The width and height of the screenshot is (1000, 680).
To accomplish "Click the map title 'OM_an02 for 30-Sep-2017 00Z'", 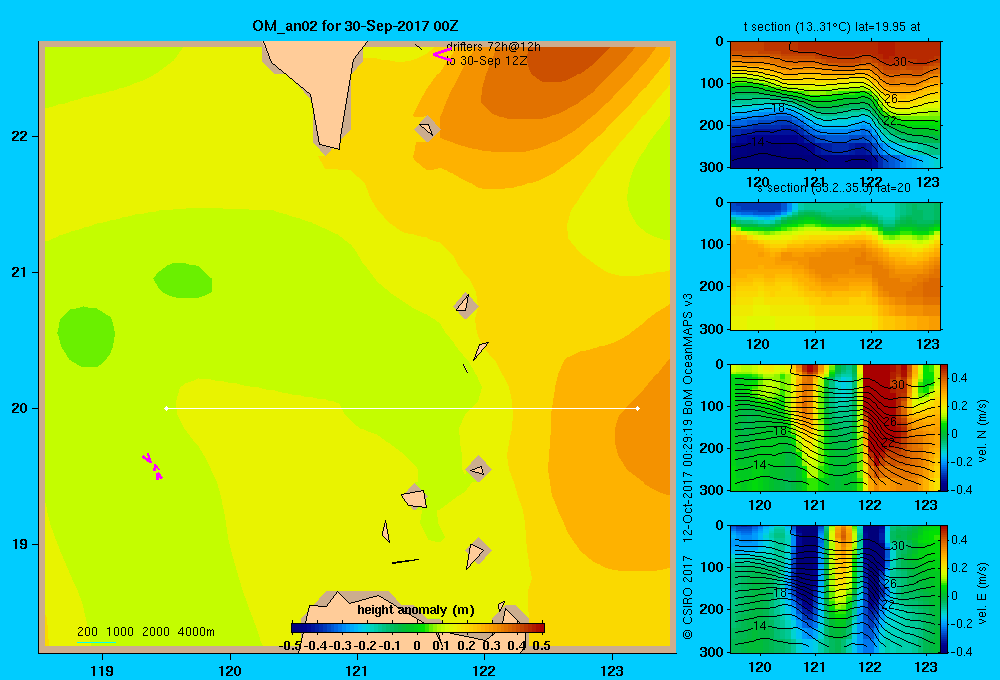I will tap(355, 26).
